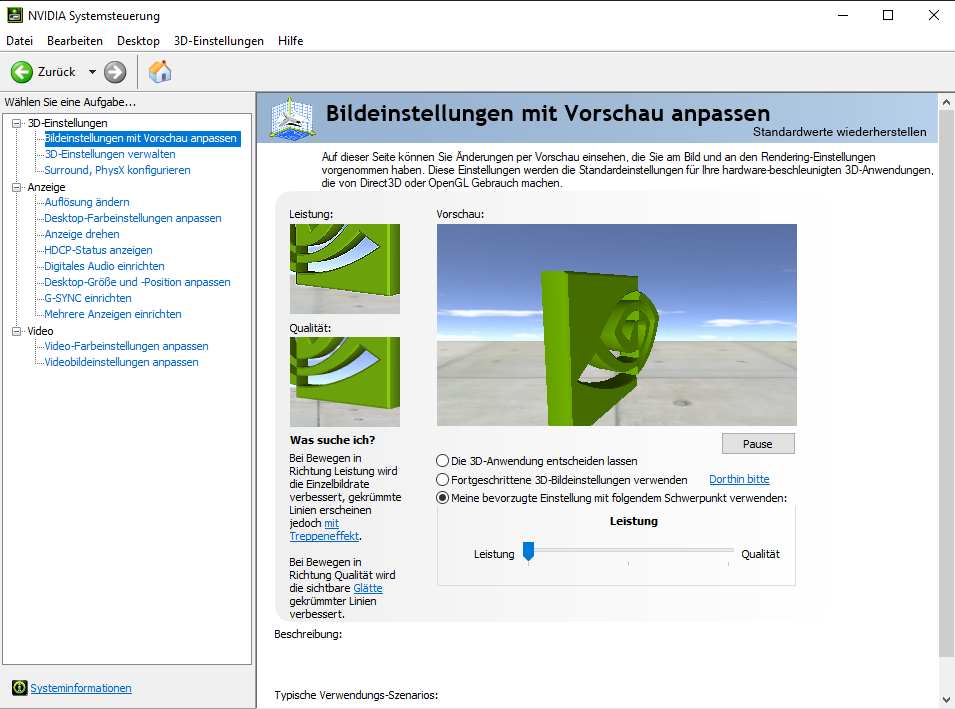This screenshot has width=955, height=709.
Task: Click the Pause button
Action: tap(758, 443)
